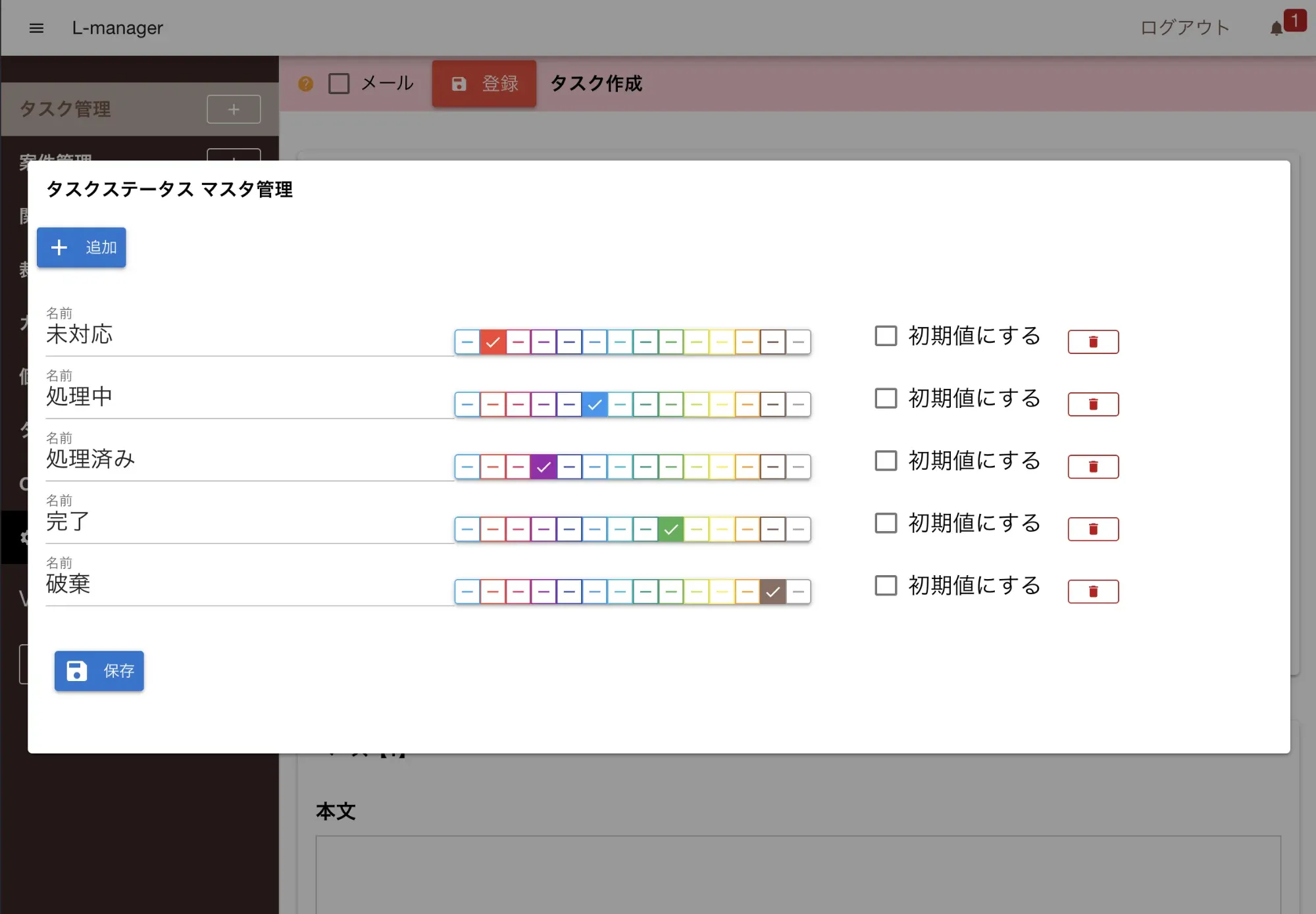1316x914 pixels.
Task: Delete the 完了 status row
Action: click(x=1092, y=529)
